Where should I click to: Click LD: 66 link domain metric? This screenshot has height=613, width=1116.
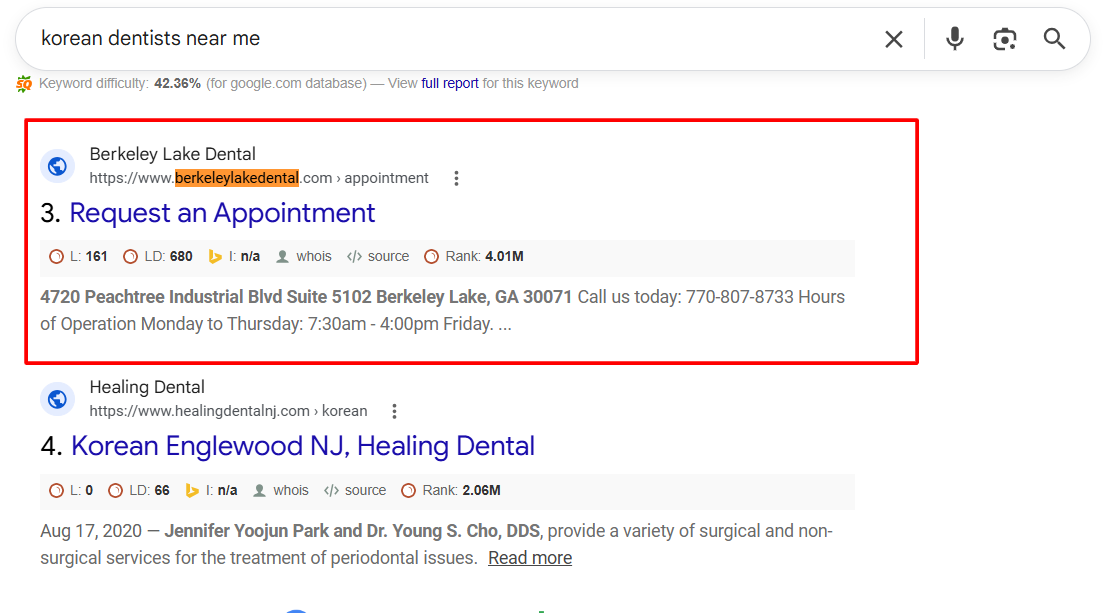[139, 491]
